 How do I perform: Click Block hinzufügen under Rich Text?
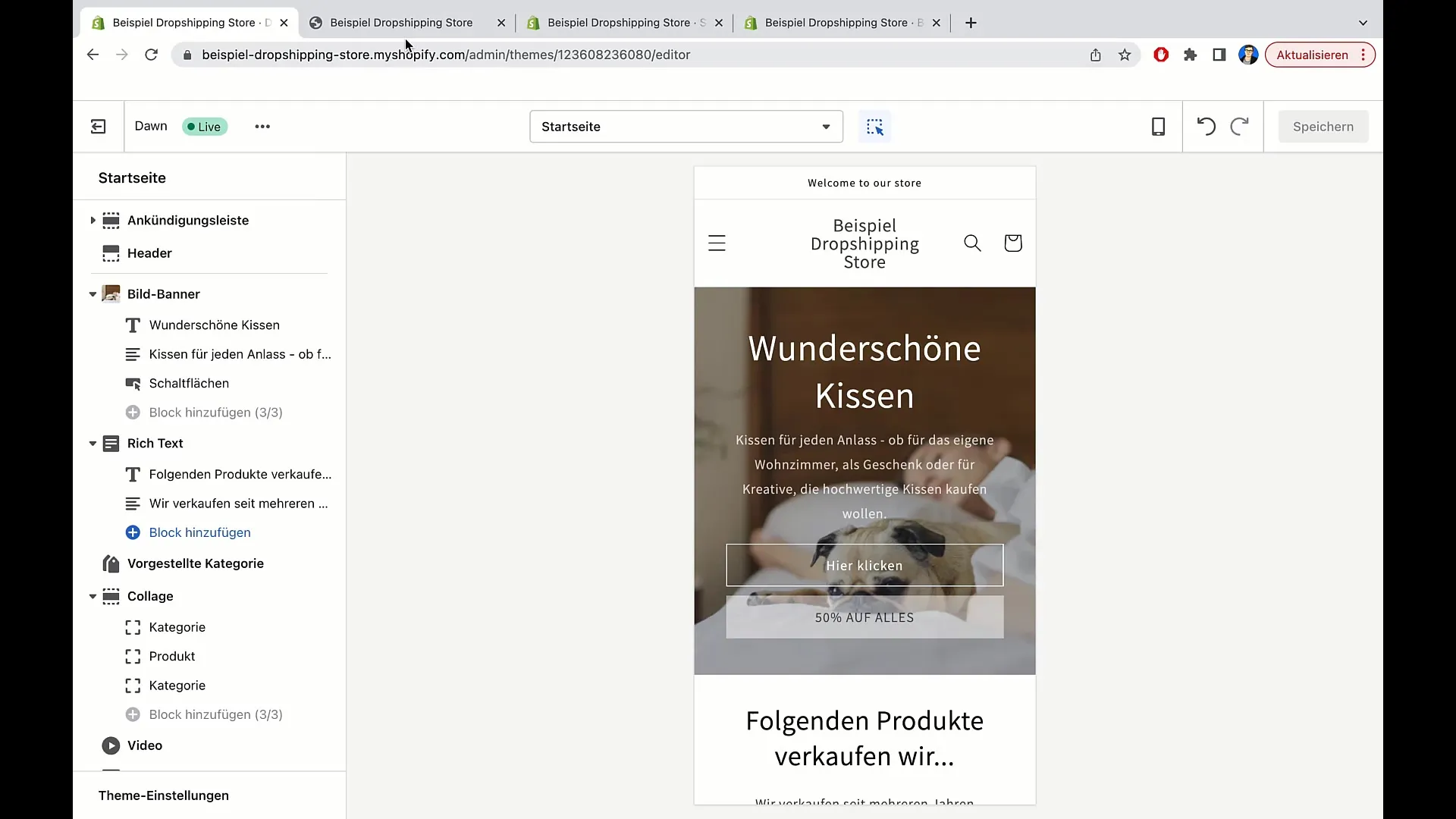click(199, 532)
